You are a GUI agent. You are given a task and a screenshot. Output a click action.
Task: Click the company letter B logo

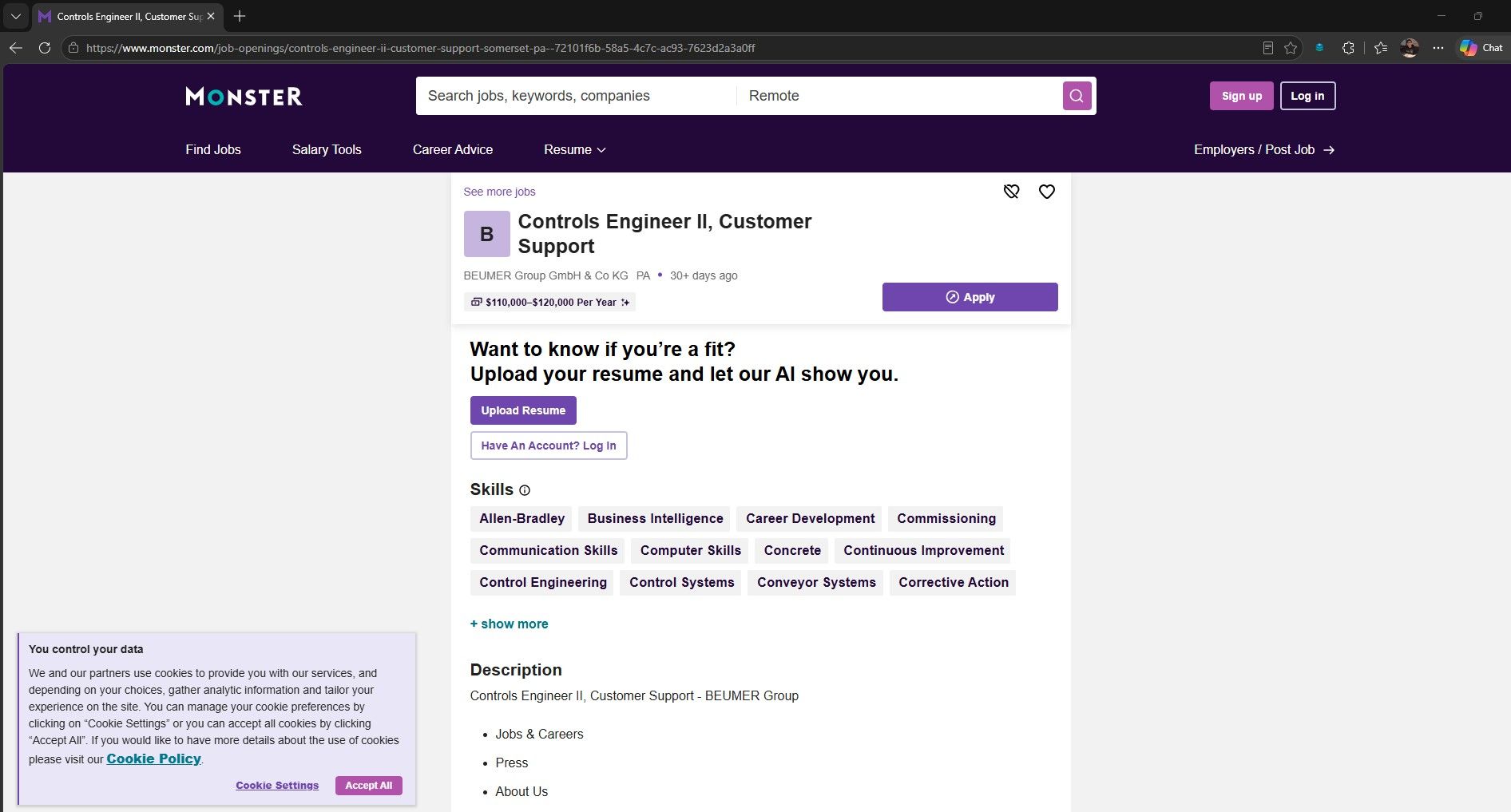coord(486,234)
